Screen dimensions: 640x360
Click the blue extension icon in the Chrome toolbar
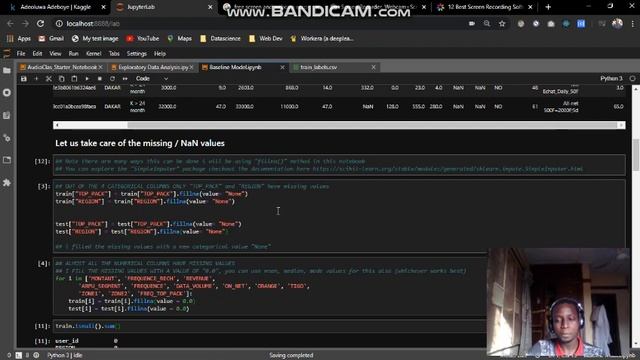pyautogui.click(x=581, y=24)
